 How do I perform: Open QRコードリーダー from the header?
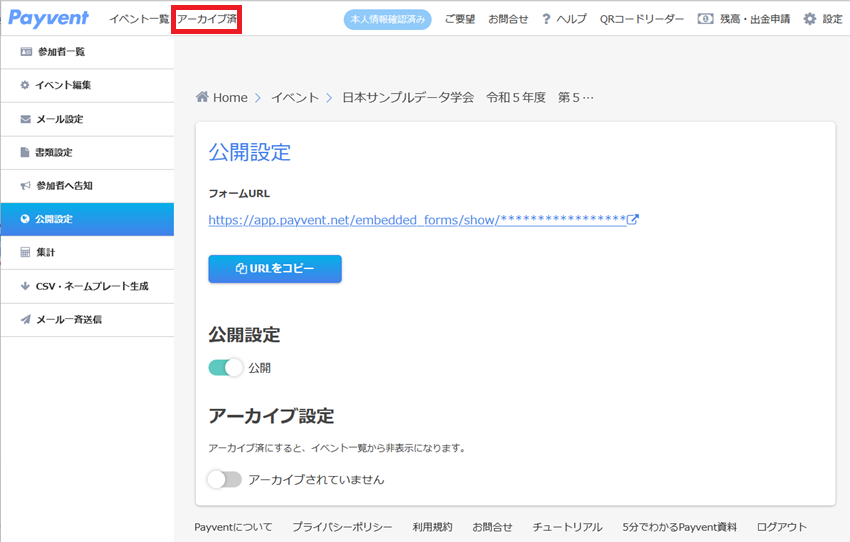[x=642, y=19]
